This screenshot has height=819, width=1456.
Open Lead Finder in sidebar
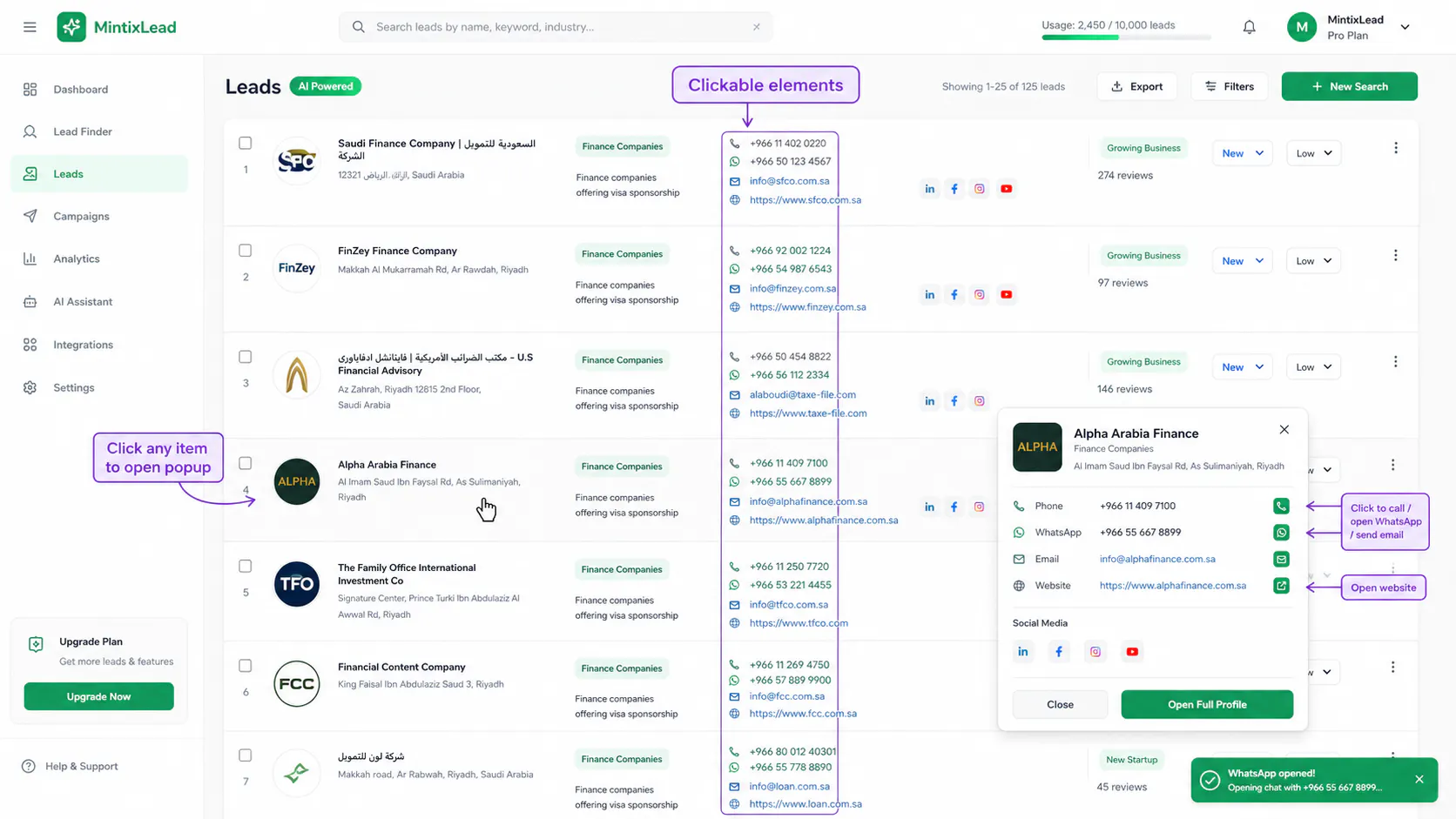tap(99, 131)
